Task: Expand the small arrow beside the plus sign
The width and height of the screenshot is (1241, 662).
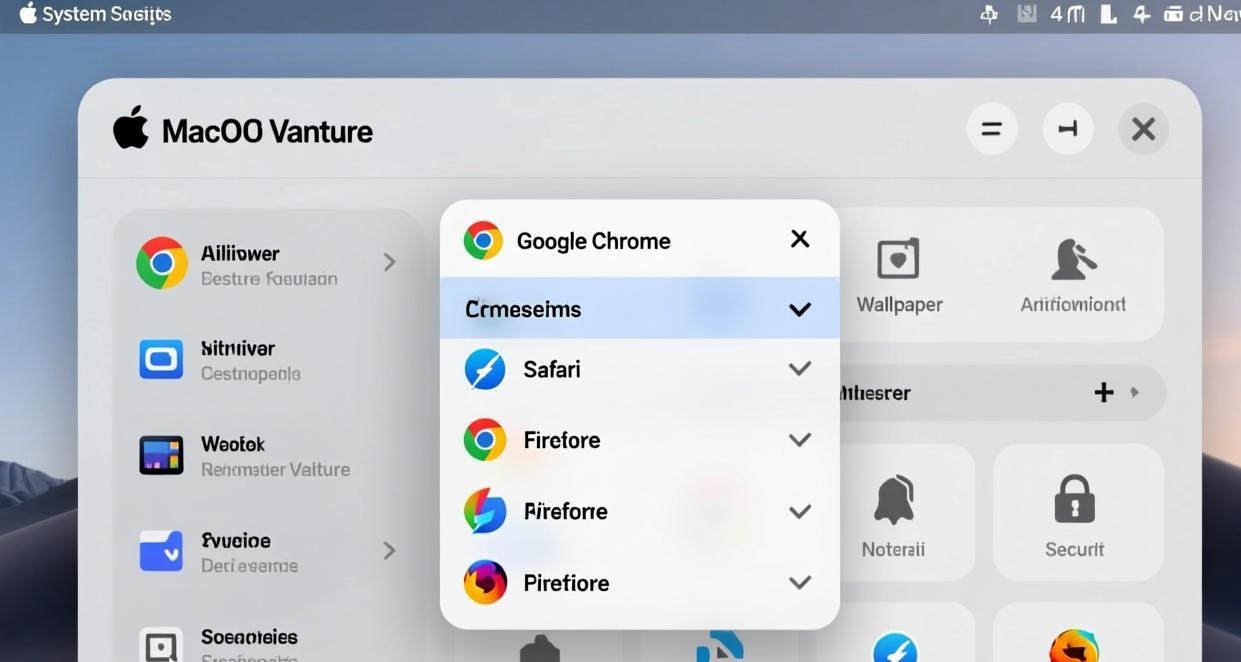Action: [x=1135, y=393]
